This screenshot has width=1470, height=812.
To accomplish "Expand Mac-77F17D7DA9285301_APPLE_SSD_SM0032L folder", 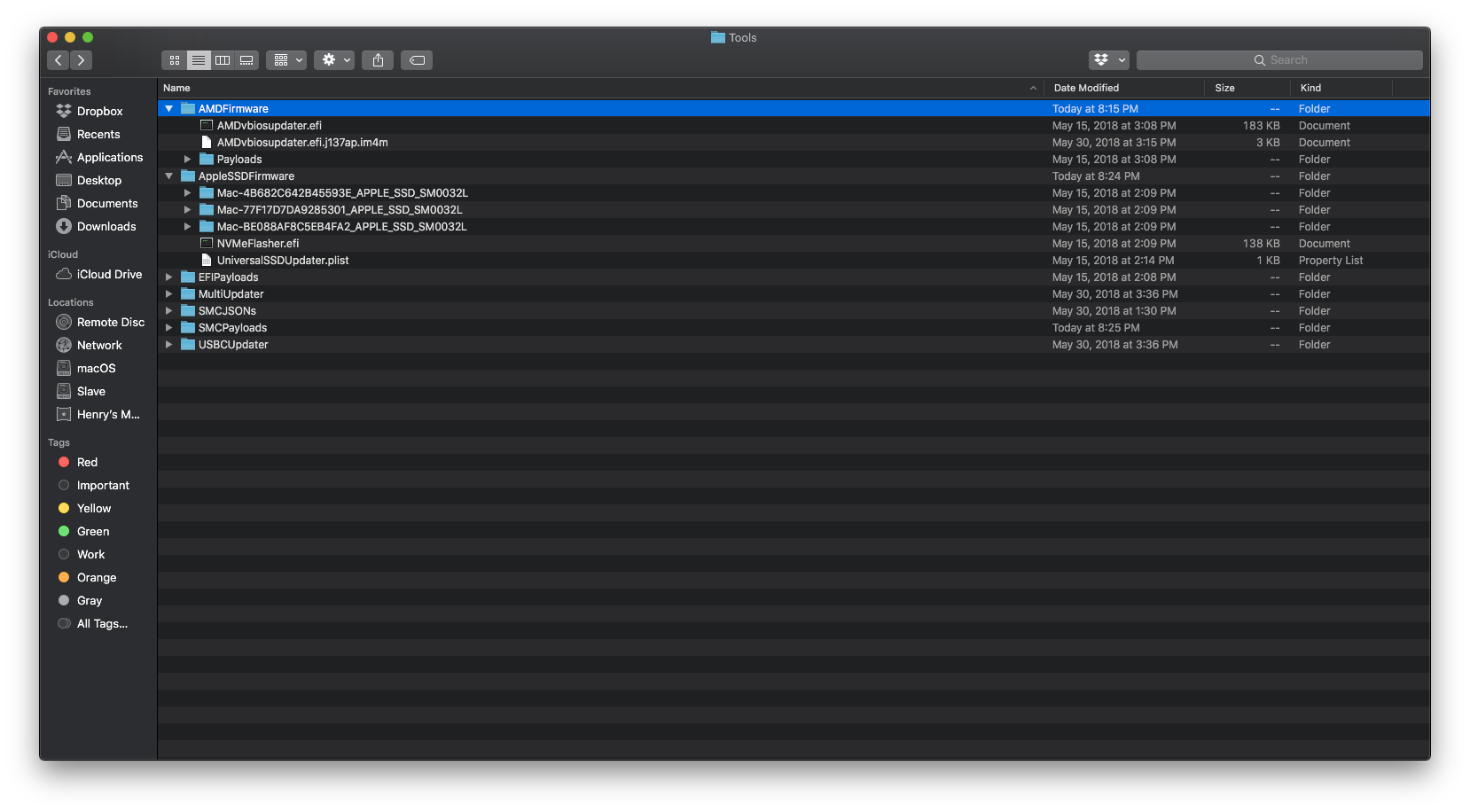I will pos(187,210).
